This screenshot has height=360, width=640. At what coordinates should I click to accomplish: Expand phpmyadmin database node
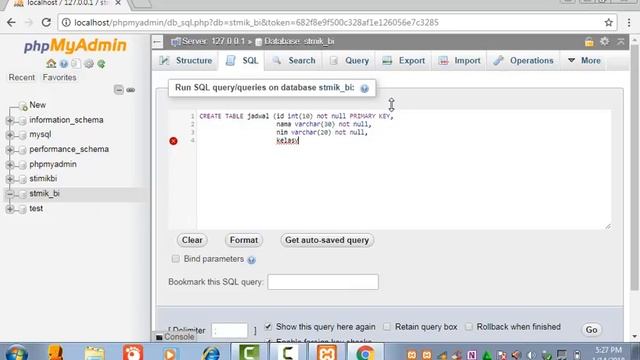pyautogui.click(x=10, y=164)
